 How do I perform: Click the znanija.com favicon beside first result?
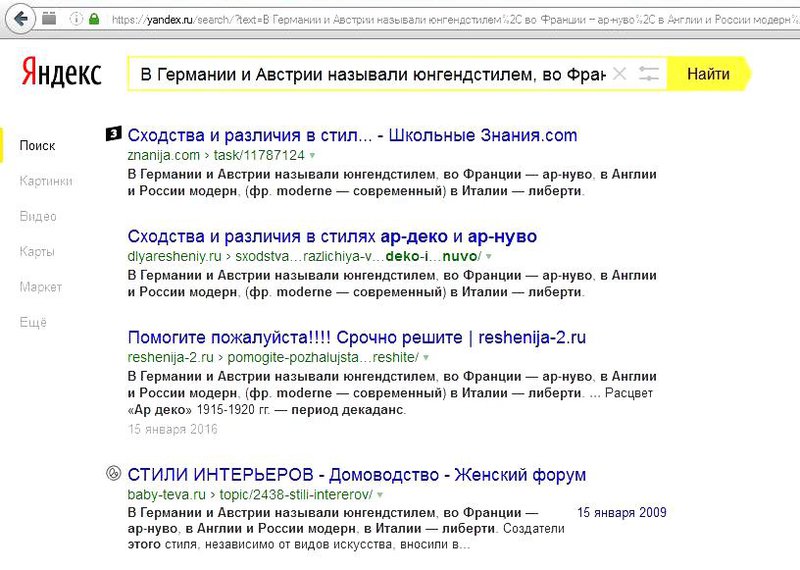coord(113,135)
